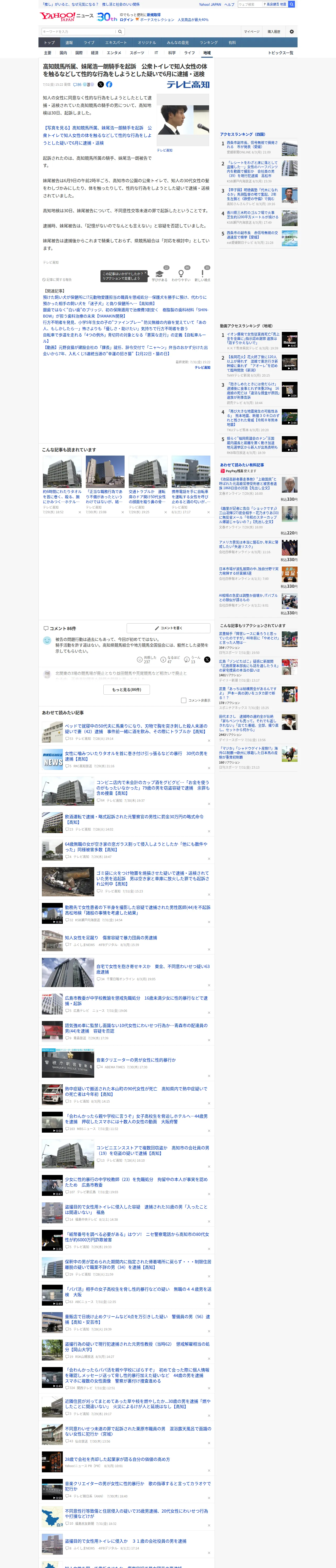Open related article about 自転車ルール

(124, 338)
